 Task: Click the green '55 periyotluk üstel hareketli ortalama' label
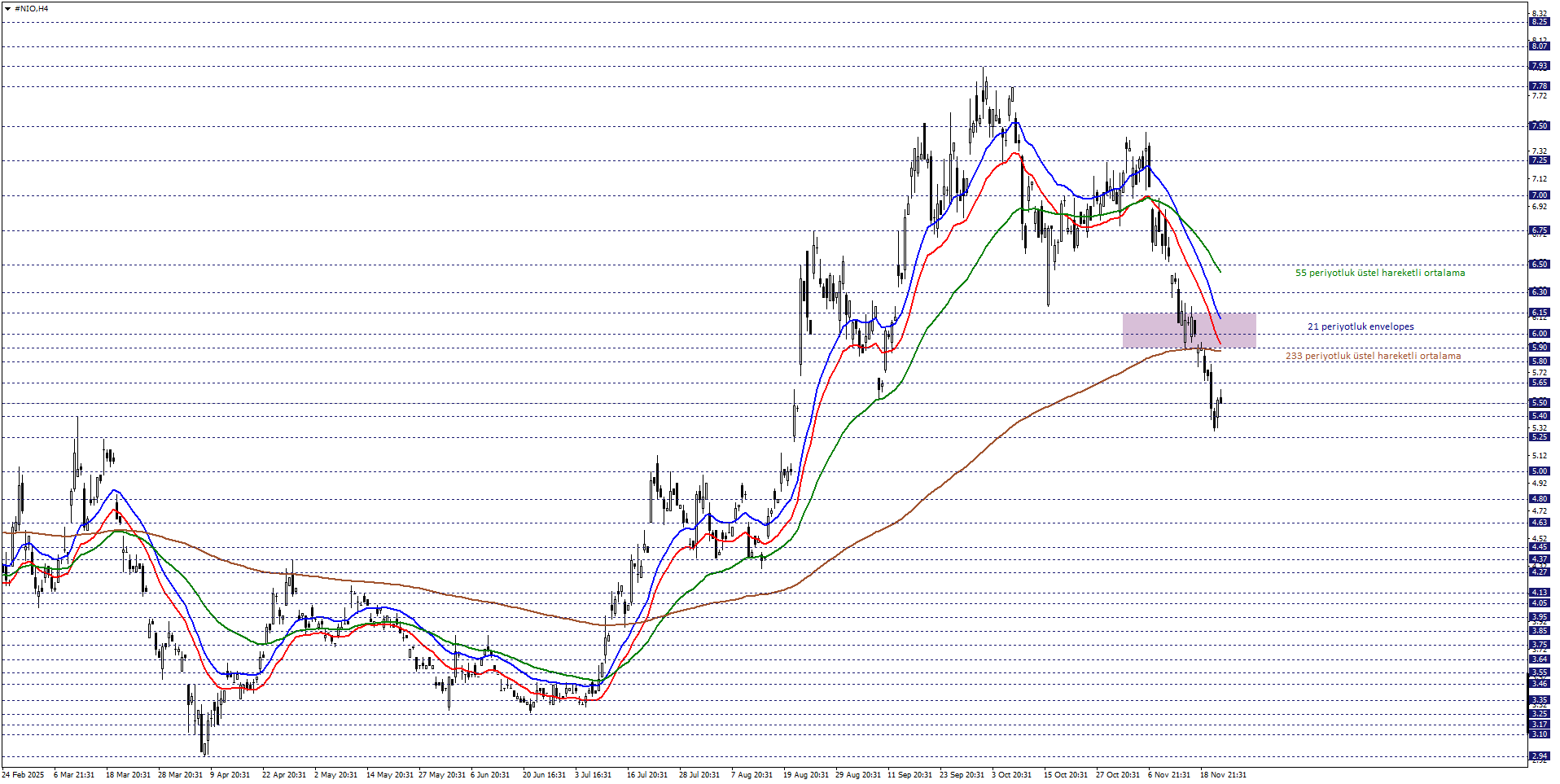click(x=1379, y=274)
